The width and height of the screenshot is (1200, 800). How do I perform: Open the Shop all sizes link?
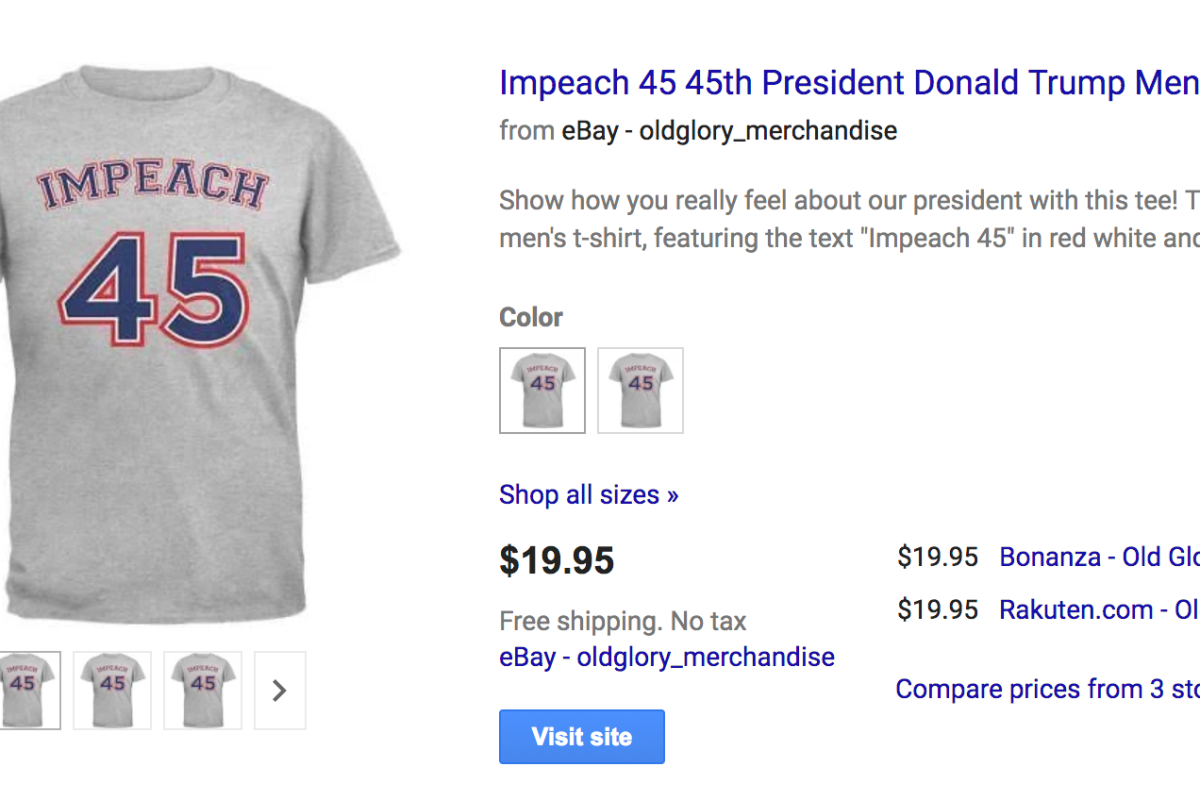[588, 495]
